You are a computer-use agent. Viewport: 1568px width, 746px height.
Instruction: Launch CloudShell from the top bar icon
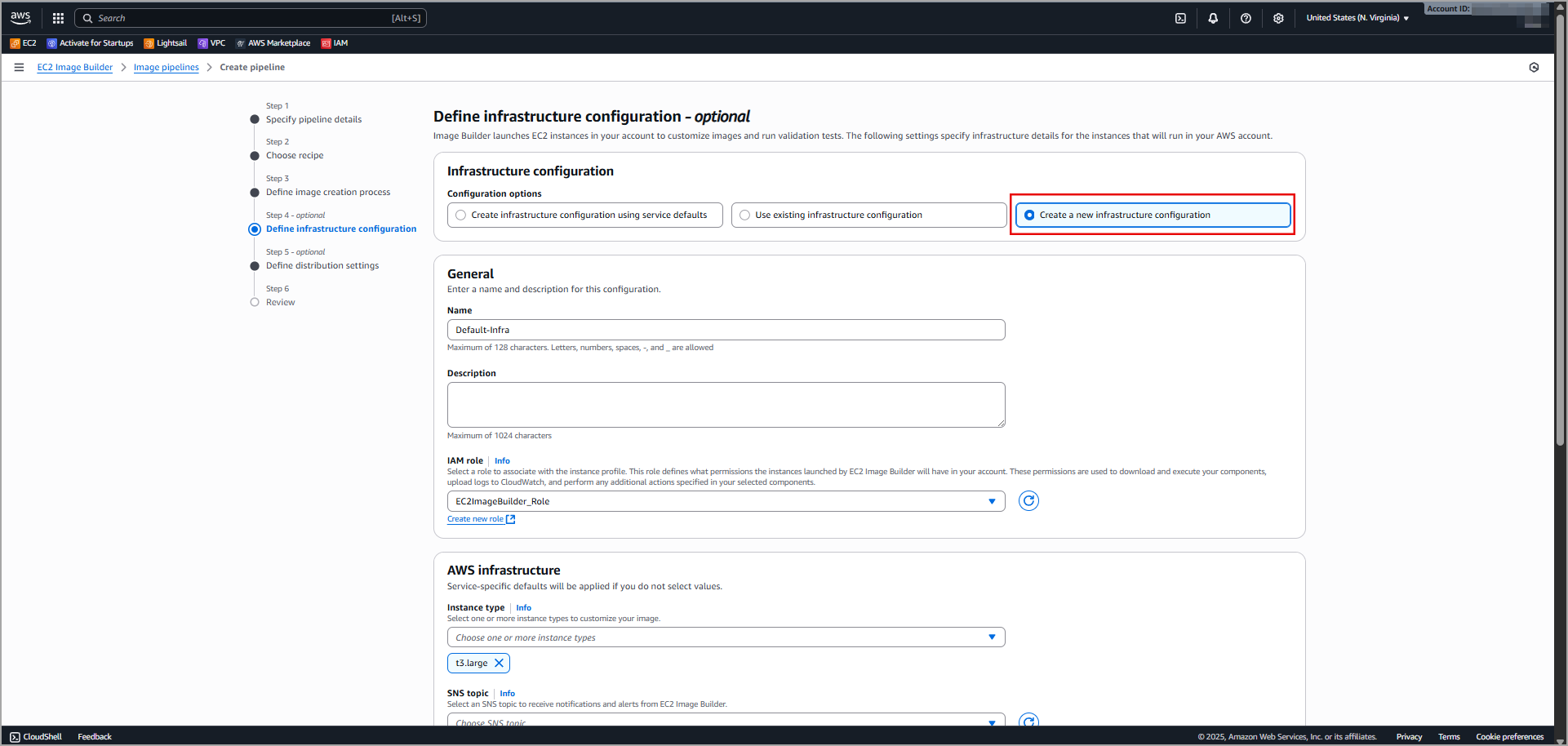point(1180,18)
